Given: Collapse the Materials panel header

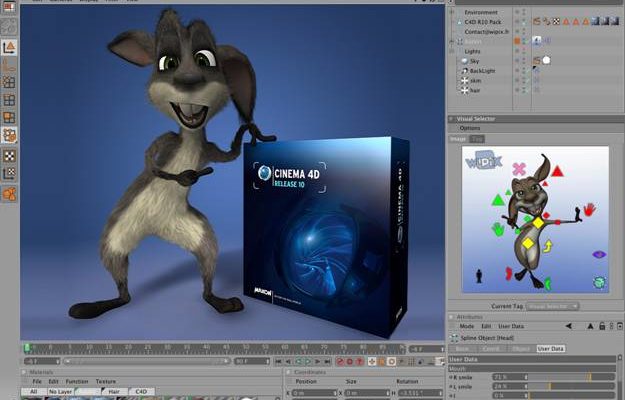Looking at the screenshot, I should 24,372.
